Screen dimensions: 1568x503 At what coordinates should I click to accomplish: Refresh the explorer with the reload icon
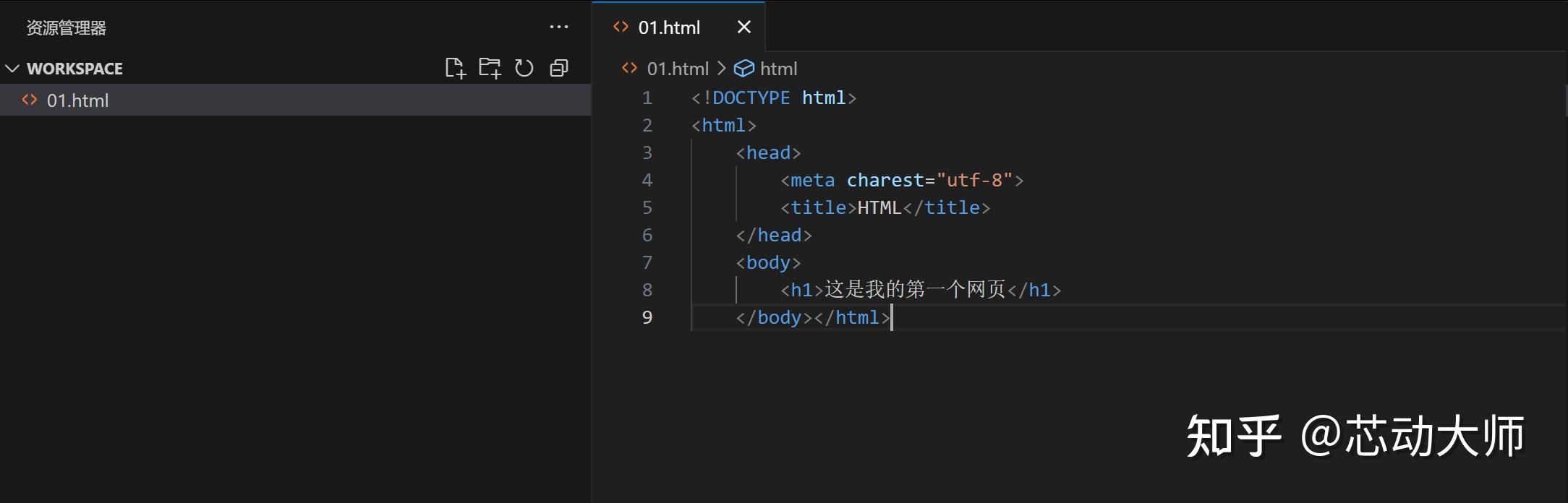pyautogui.click(x=524, y=68)
